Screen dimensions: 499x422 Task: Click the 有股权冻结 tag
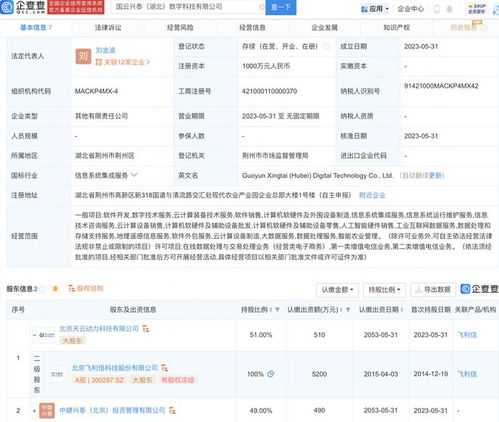(178, 380)
